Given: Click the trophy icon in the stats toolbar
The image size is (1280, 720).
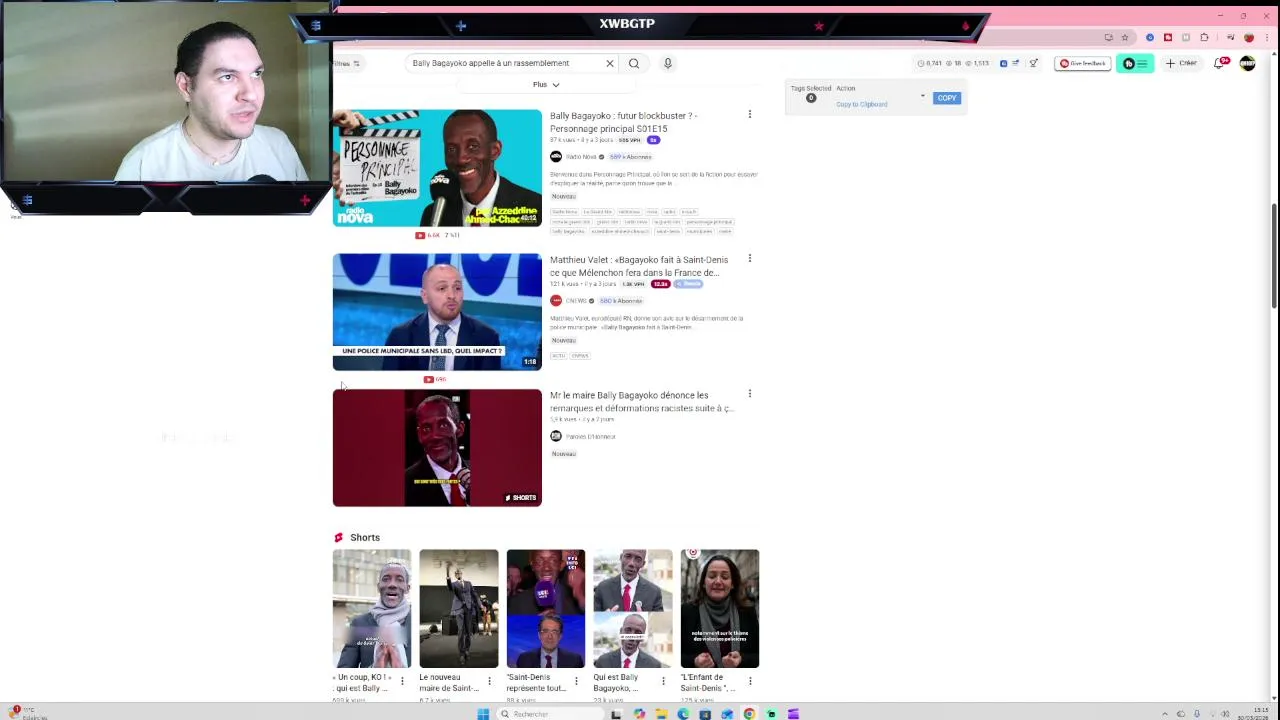Looking at the screenshot, I should [x=1033, y=63].
